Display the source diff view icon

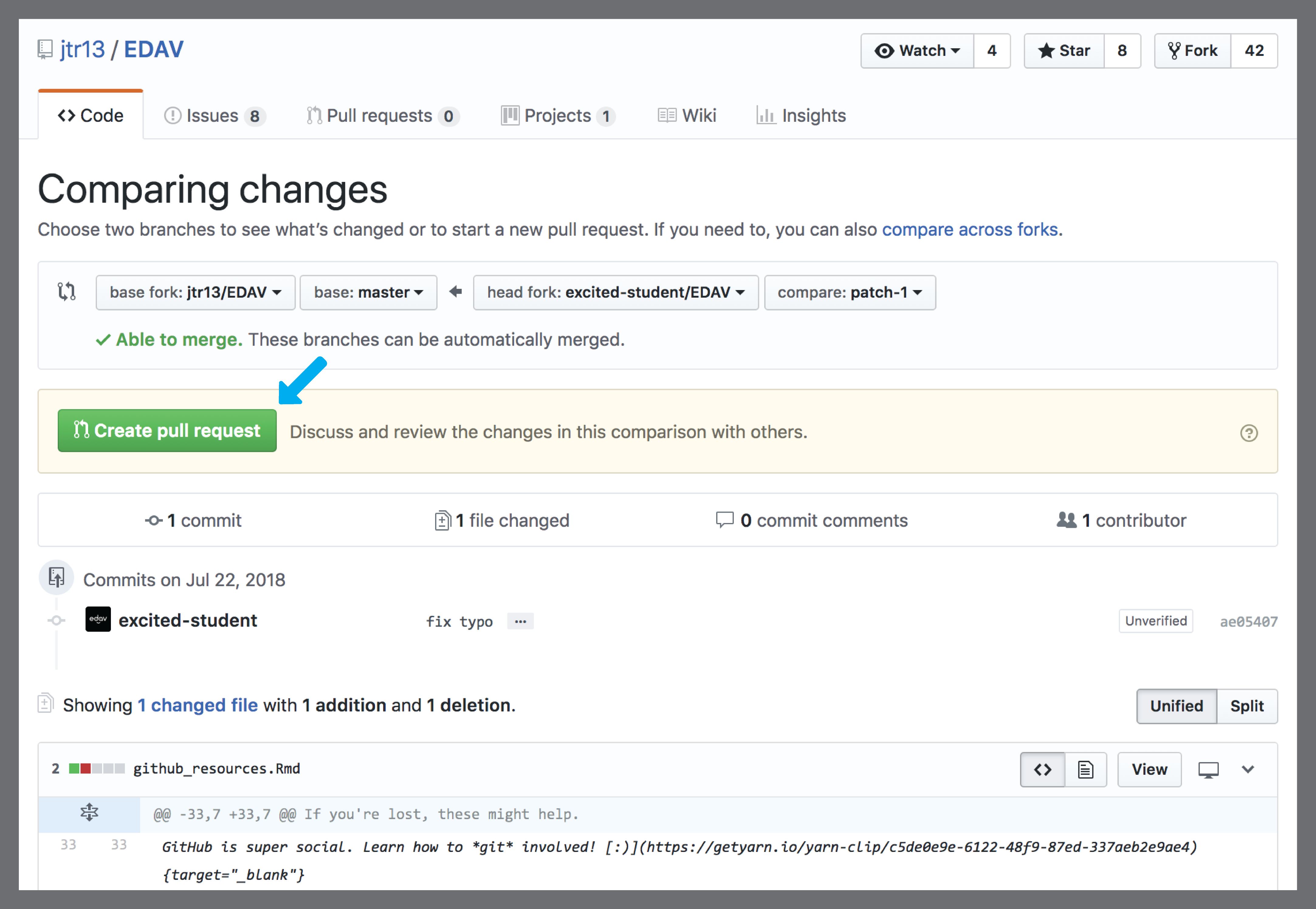1043,770
